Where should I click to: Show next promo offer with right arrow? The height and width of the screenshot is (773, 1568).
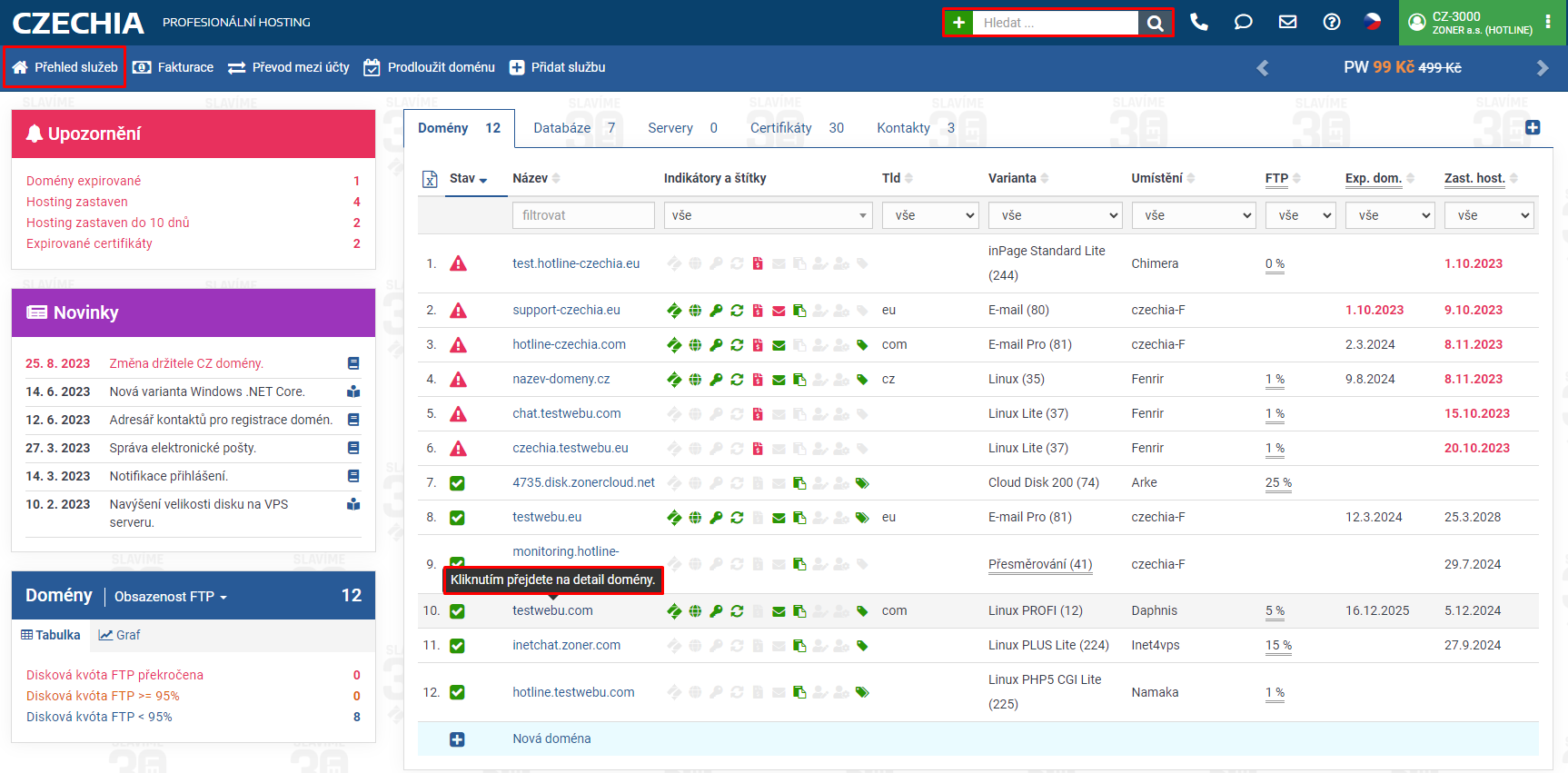[x=1542, y=67]
